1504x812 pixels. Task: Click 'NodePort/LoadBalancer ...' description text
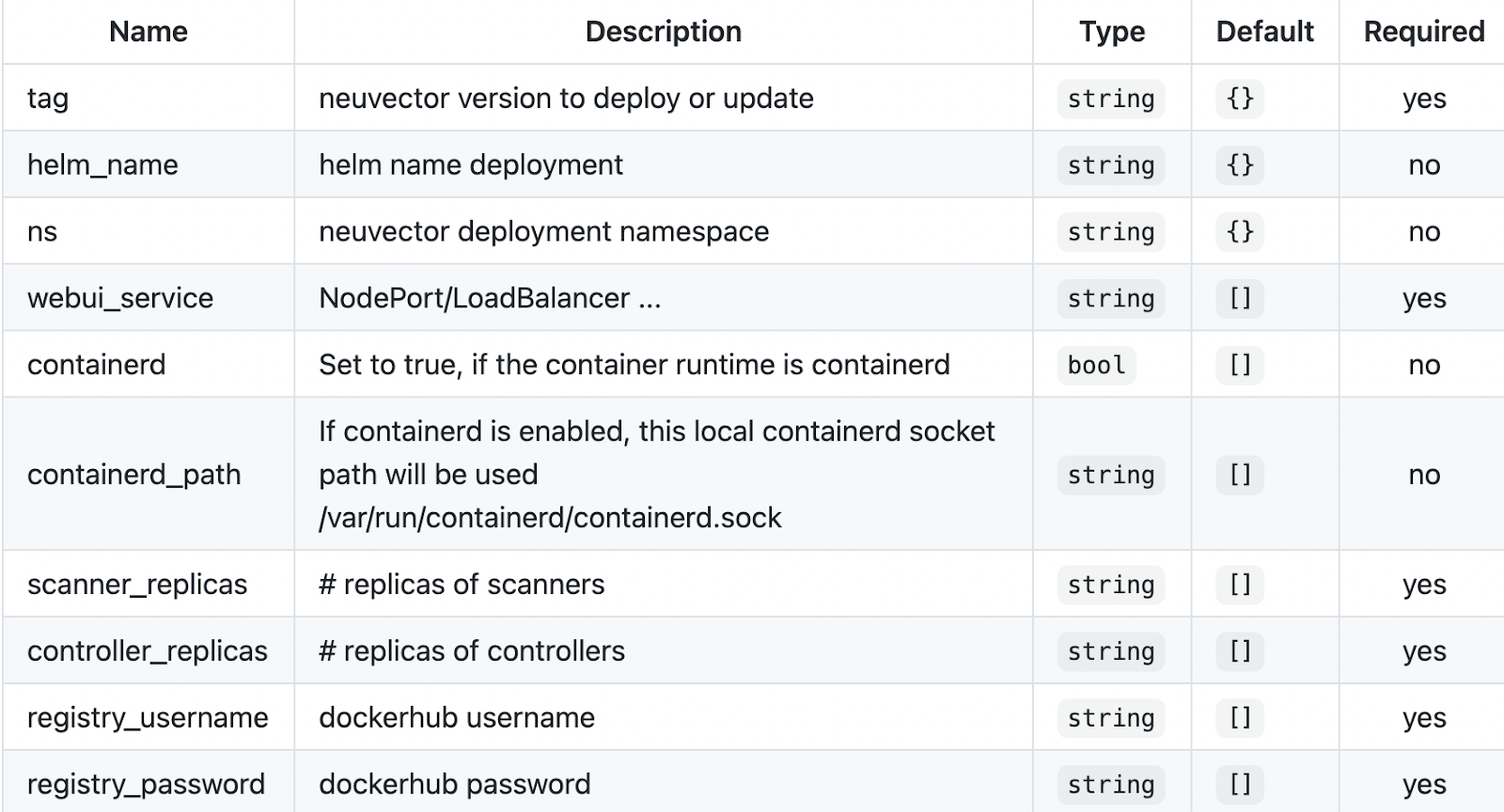[x=490, y=299]
